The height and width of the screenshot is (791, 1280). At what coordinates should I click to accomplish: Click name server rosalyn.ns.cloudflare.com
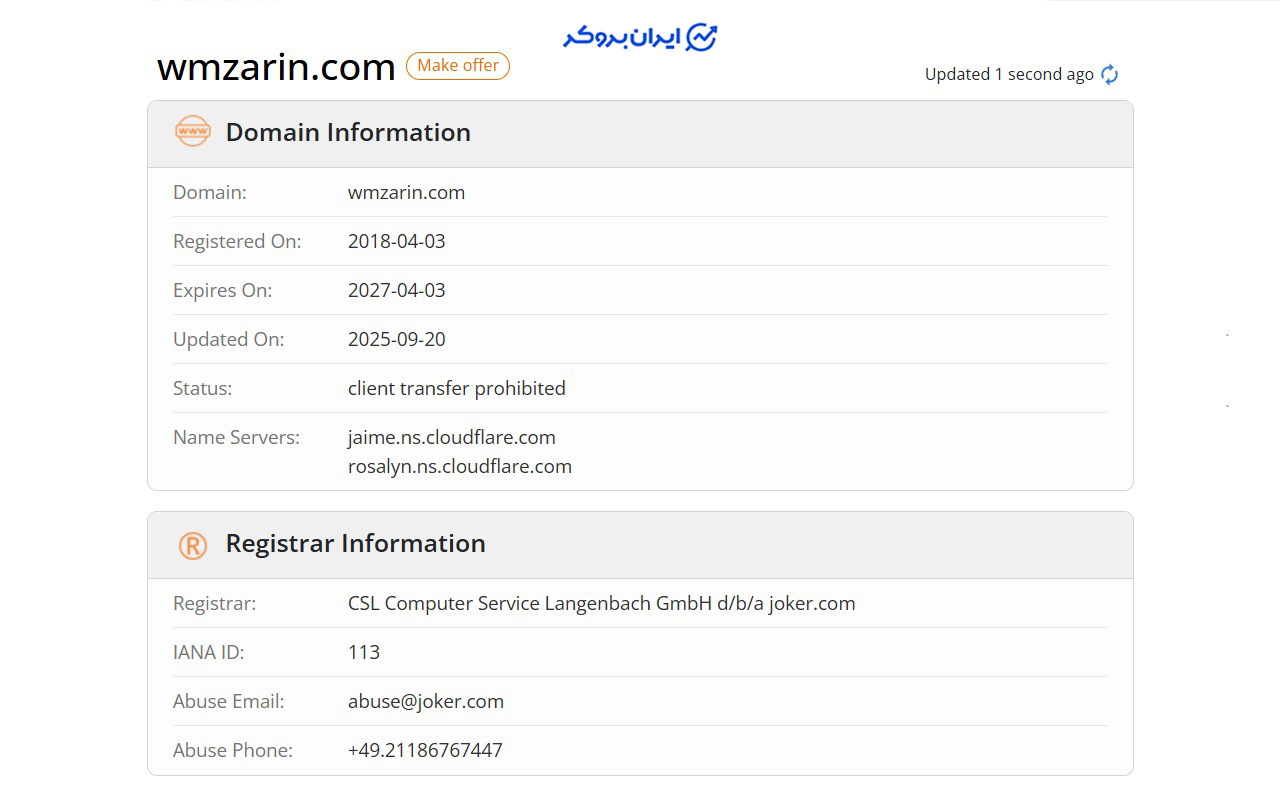click(x=460, y=466)
